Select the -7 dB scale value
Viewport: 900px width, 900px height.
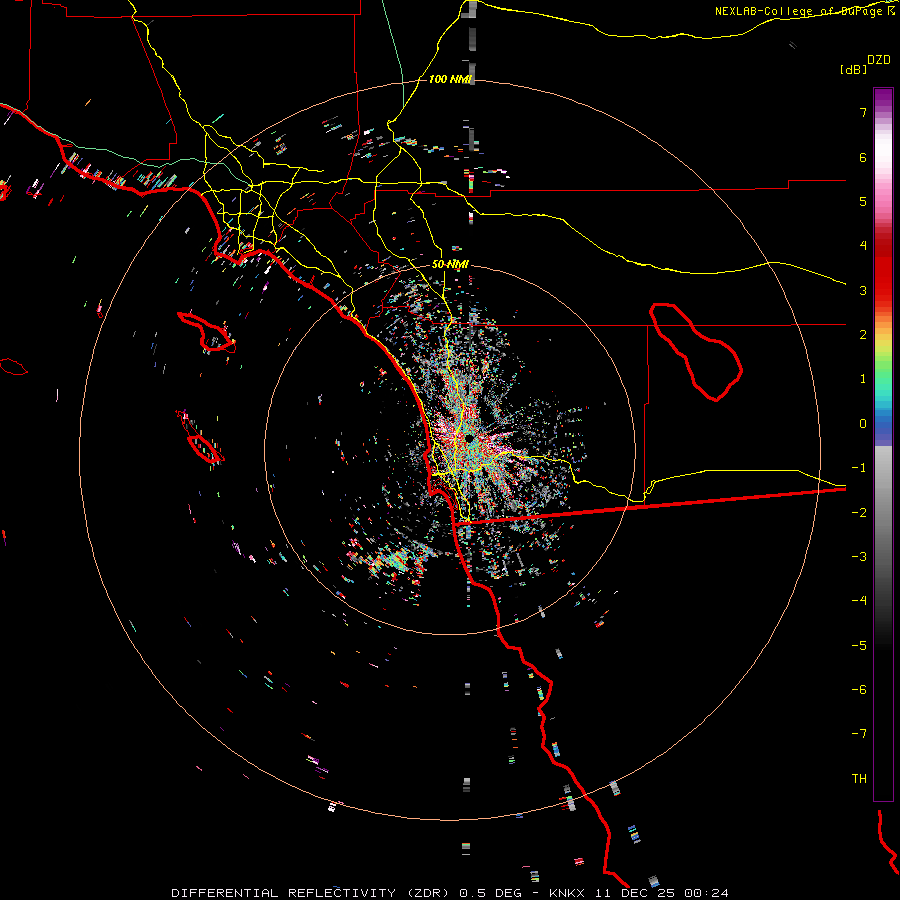pos(859,734)
